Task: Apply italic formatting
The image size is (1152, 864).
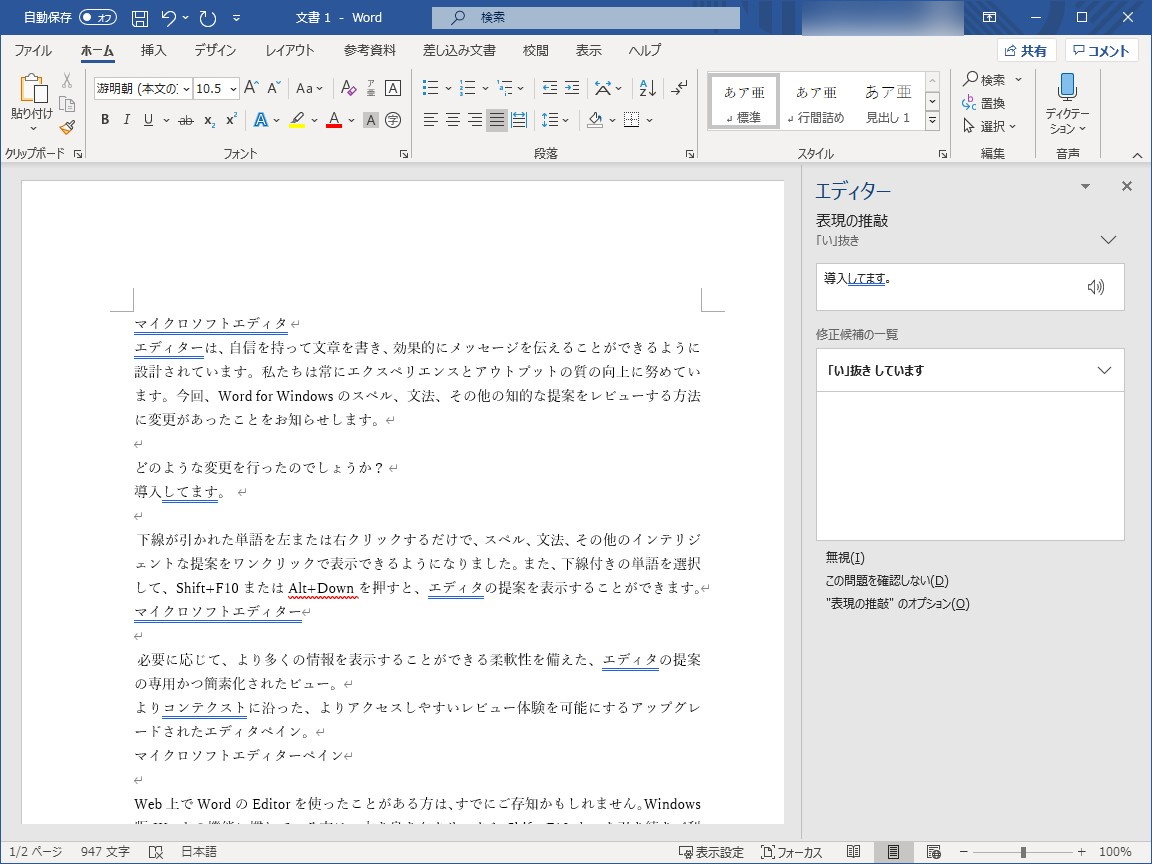Action: click(x=125, y=119)
